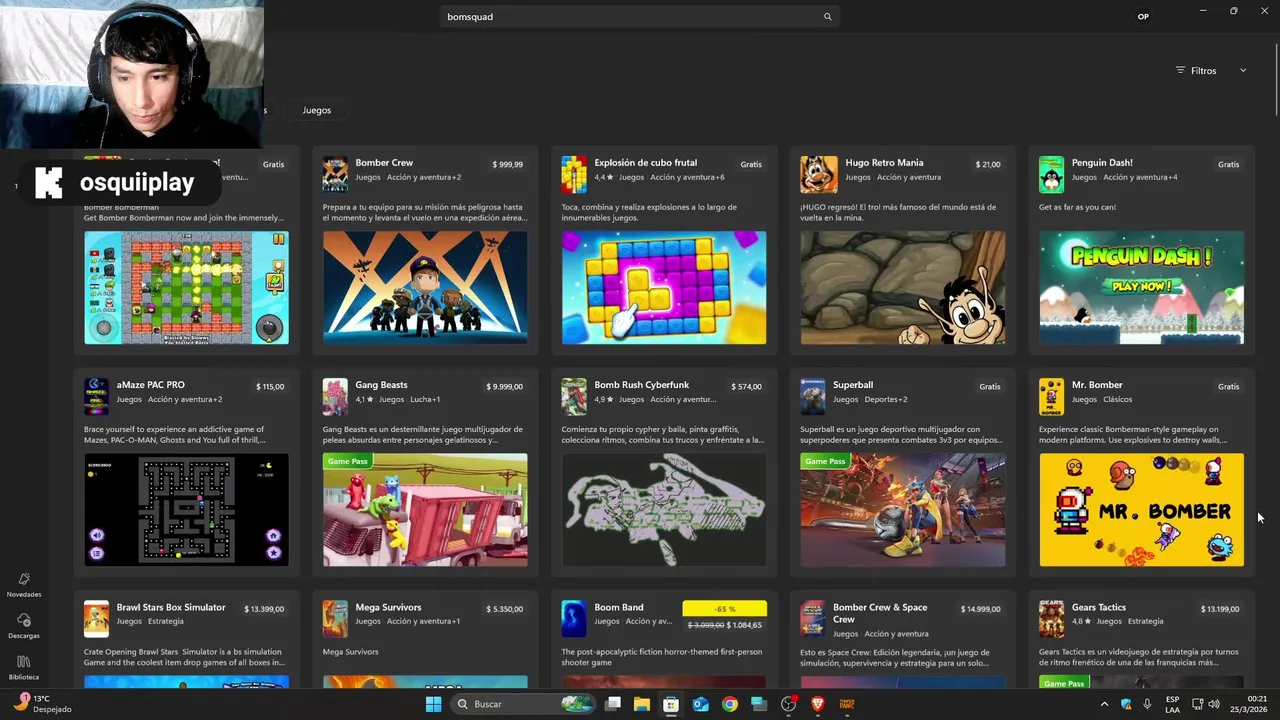1280x720 pixels.
Task: Open the colorful cube puzzle thumbnail
Action: 664,288
